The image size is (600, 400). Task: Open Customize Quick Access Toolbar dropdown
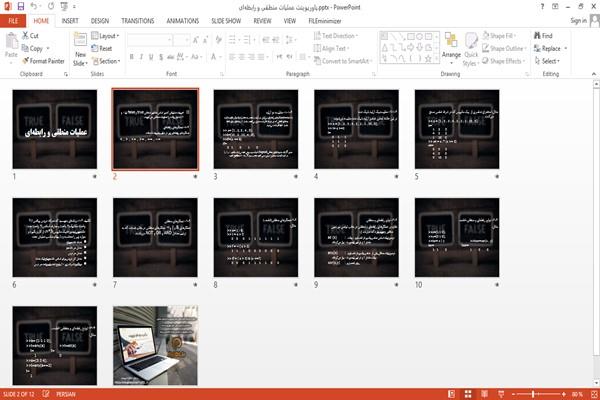tap(74, 7)
